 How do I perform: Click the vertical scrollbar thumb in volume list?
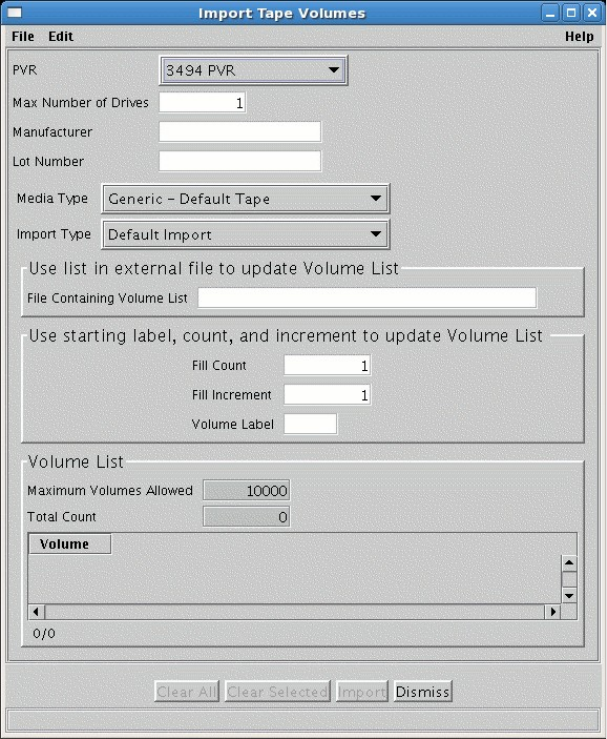(569, 579)
